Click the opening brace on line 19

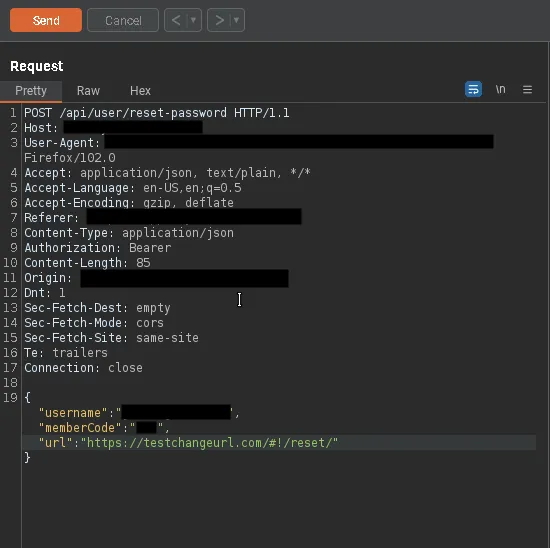[x=27, y=398]
